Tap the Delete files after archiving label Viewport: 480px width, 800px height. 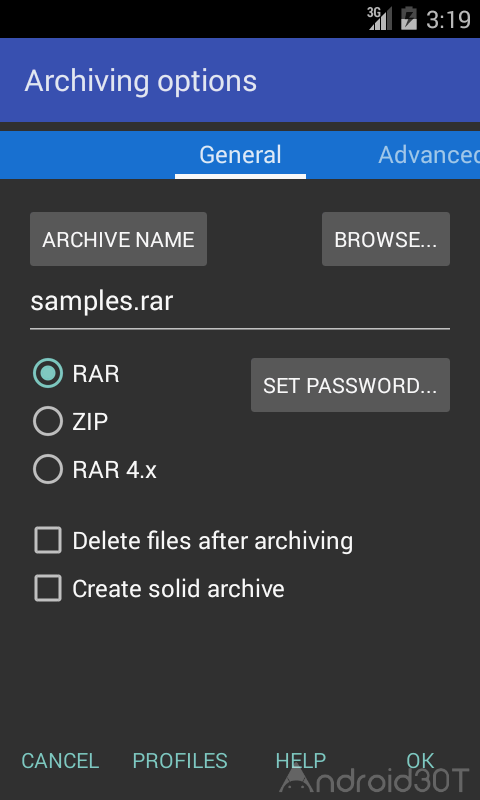pos(212,541)
